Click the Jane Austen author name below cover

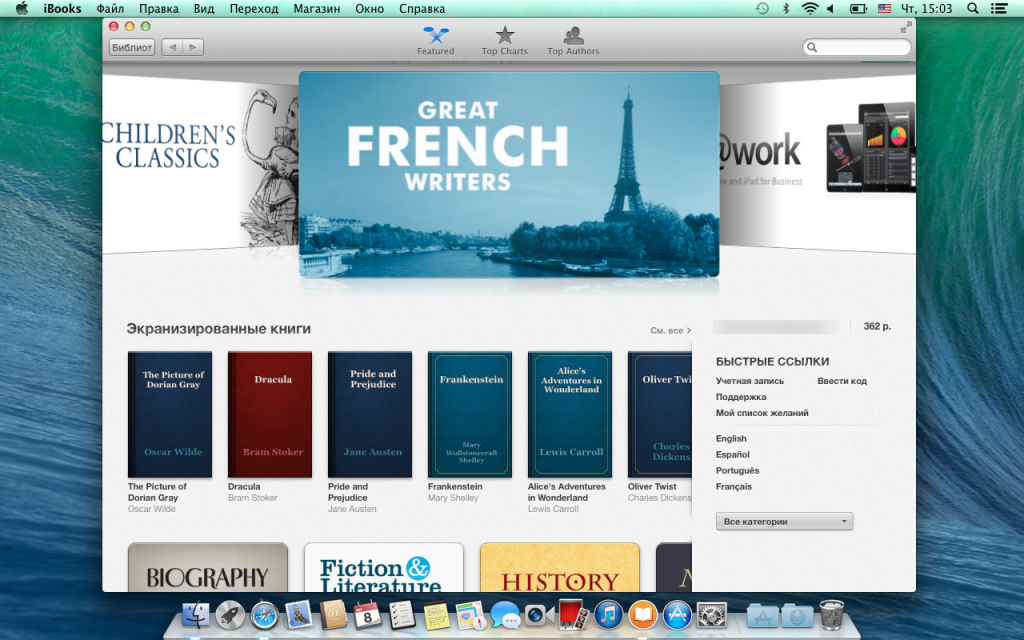pyautogui.click(x=352, y=509)
